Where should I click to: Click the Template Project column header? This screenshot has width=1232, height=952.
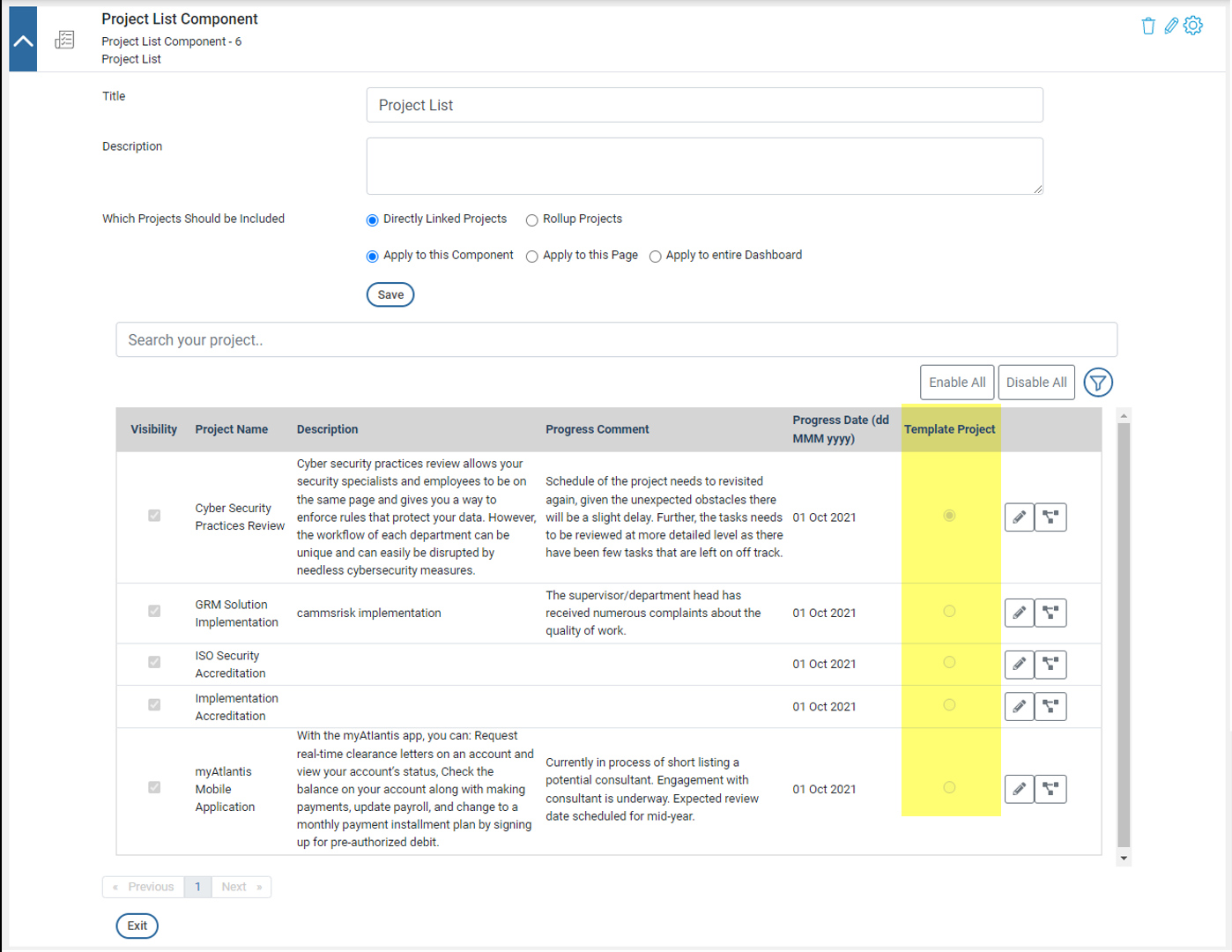click(949, 429)
